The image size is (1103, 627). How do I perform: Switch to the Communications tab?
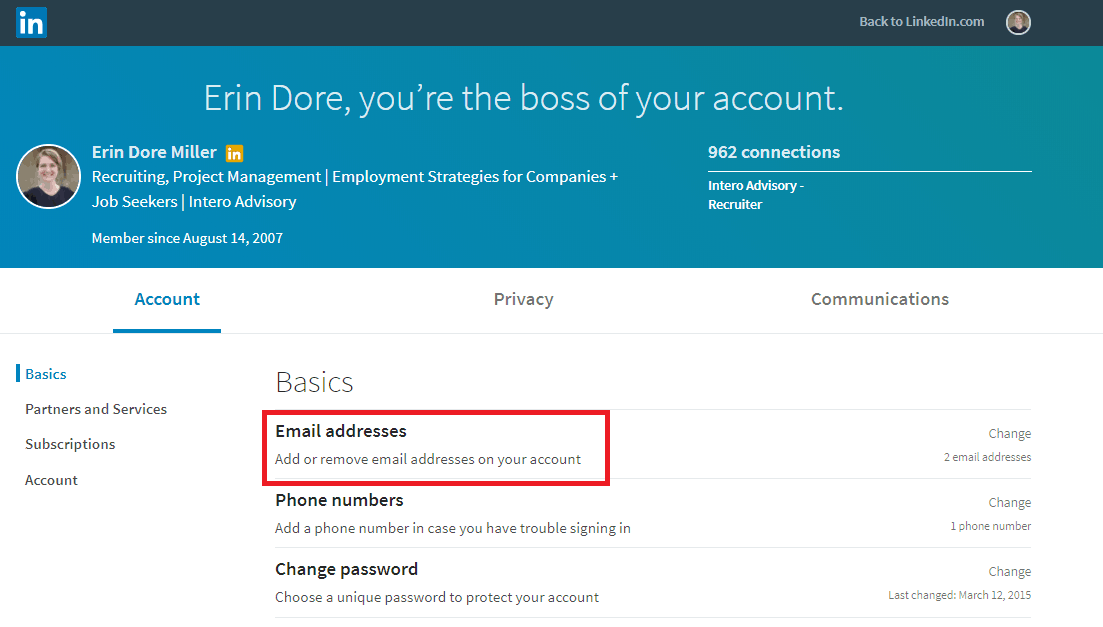pos(879,299)
